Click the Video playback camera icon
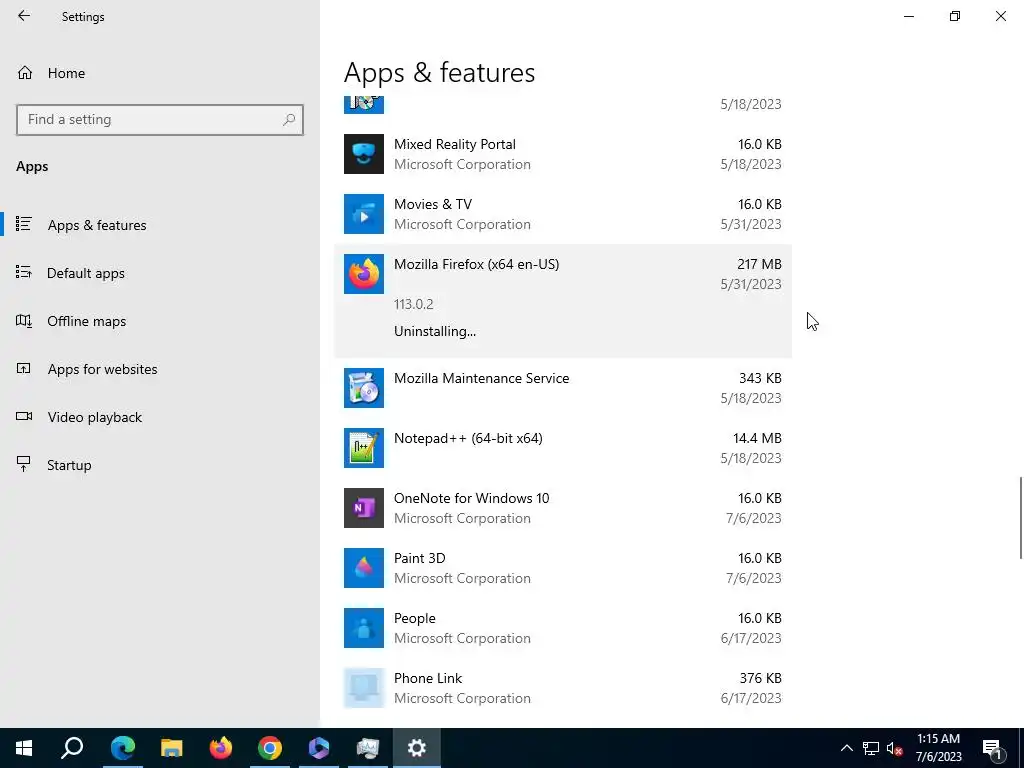The height and width of the screenshot is (768, 1024). [x=24, y=416]
